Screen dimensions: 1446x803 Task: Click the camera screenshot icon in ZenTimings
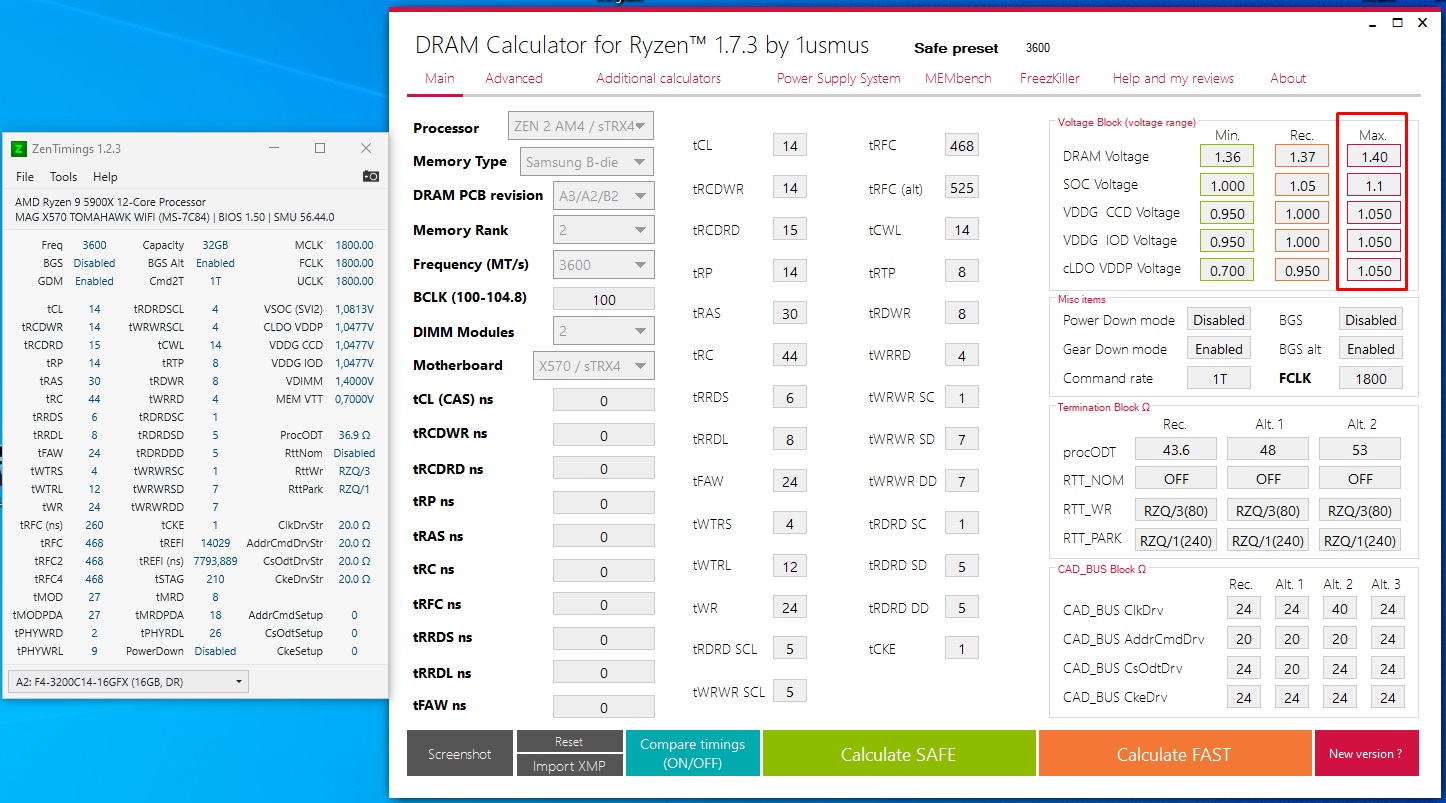click(371, 176)
